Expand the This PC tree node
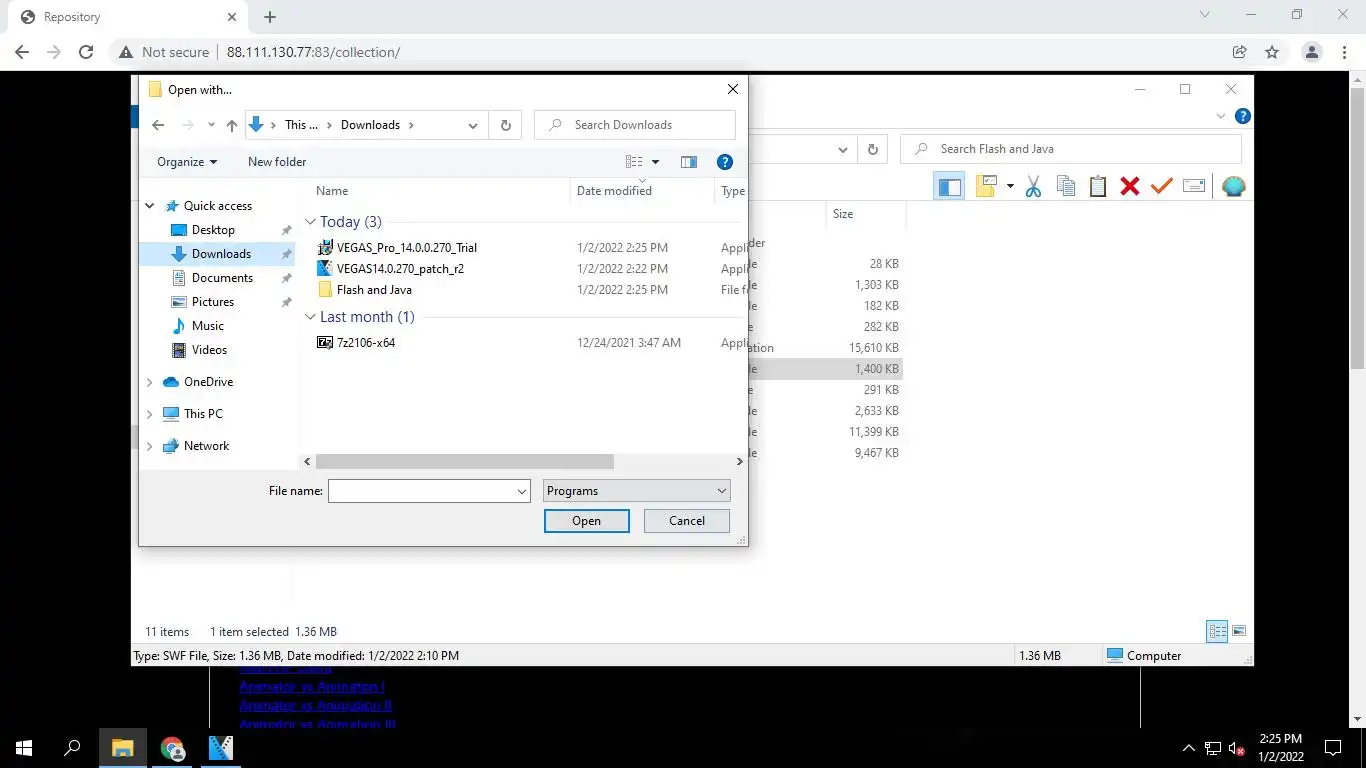This screenshot has height=768, width=1366. 150,414
